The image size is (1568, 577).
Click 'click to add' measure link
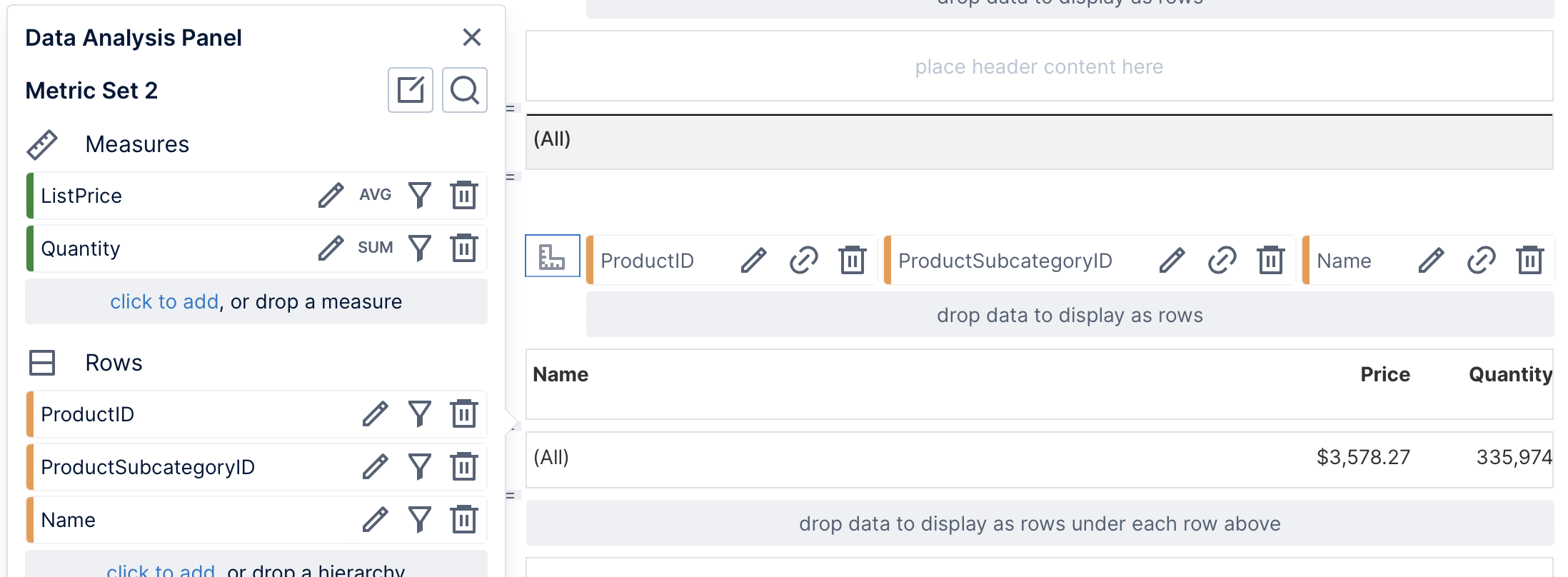point(164,302)
